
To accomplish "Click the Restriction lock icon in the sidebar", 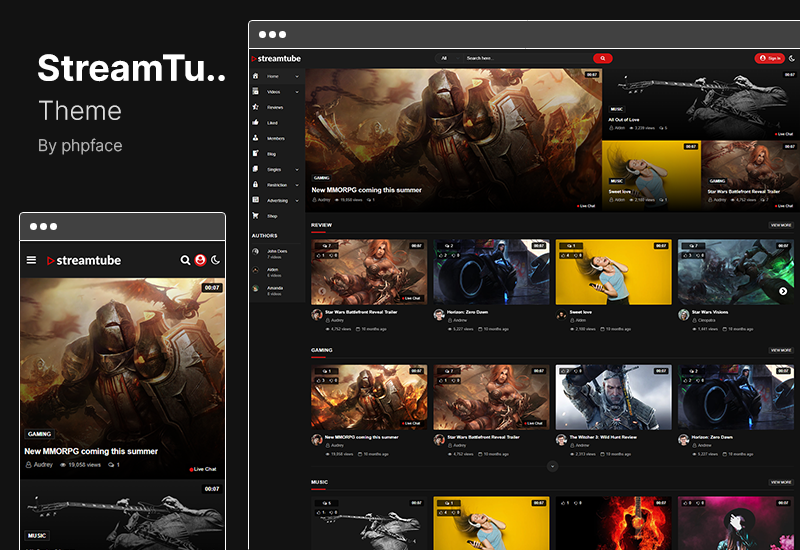I will (x=256, y=185).
